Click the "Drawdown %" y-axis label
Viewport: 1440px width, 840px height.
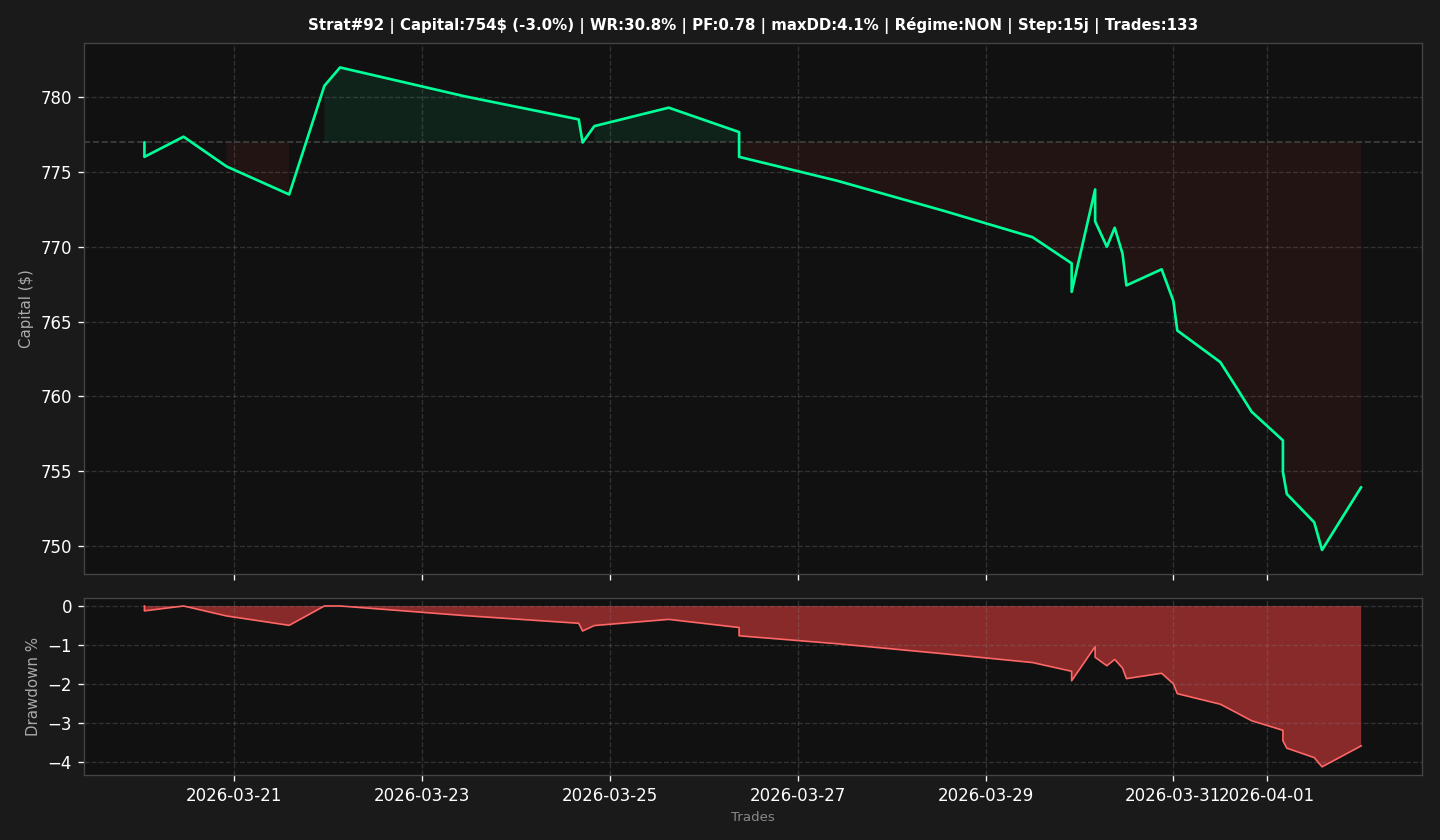pyautogui.click(x=32, y=687)
